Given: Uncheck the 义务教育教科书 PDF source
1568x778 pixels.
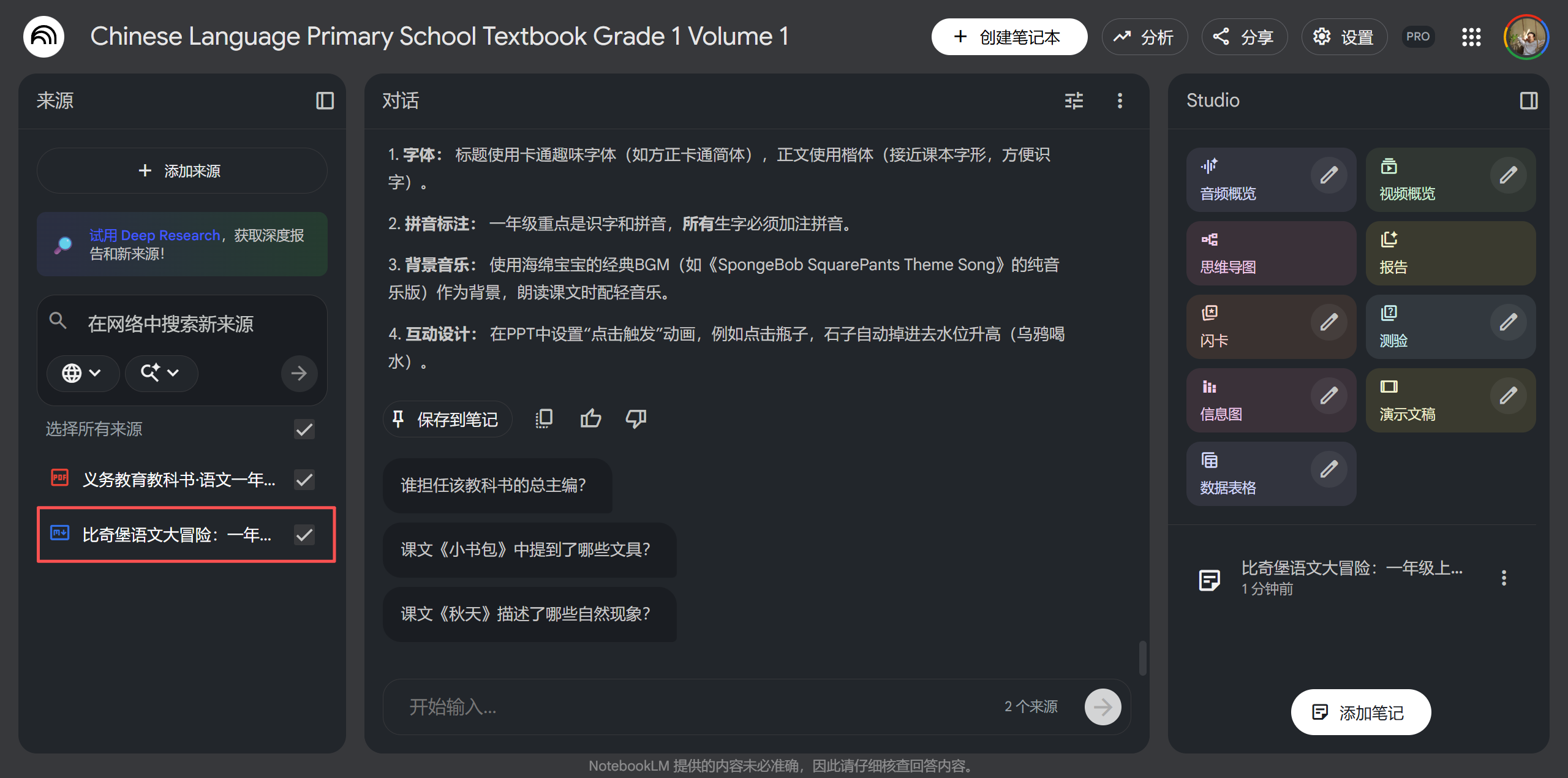Looking at the screenshot, I should pyautogui.click(x=304, y=480).
